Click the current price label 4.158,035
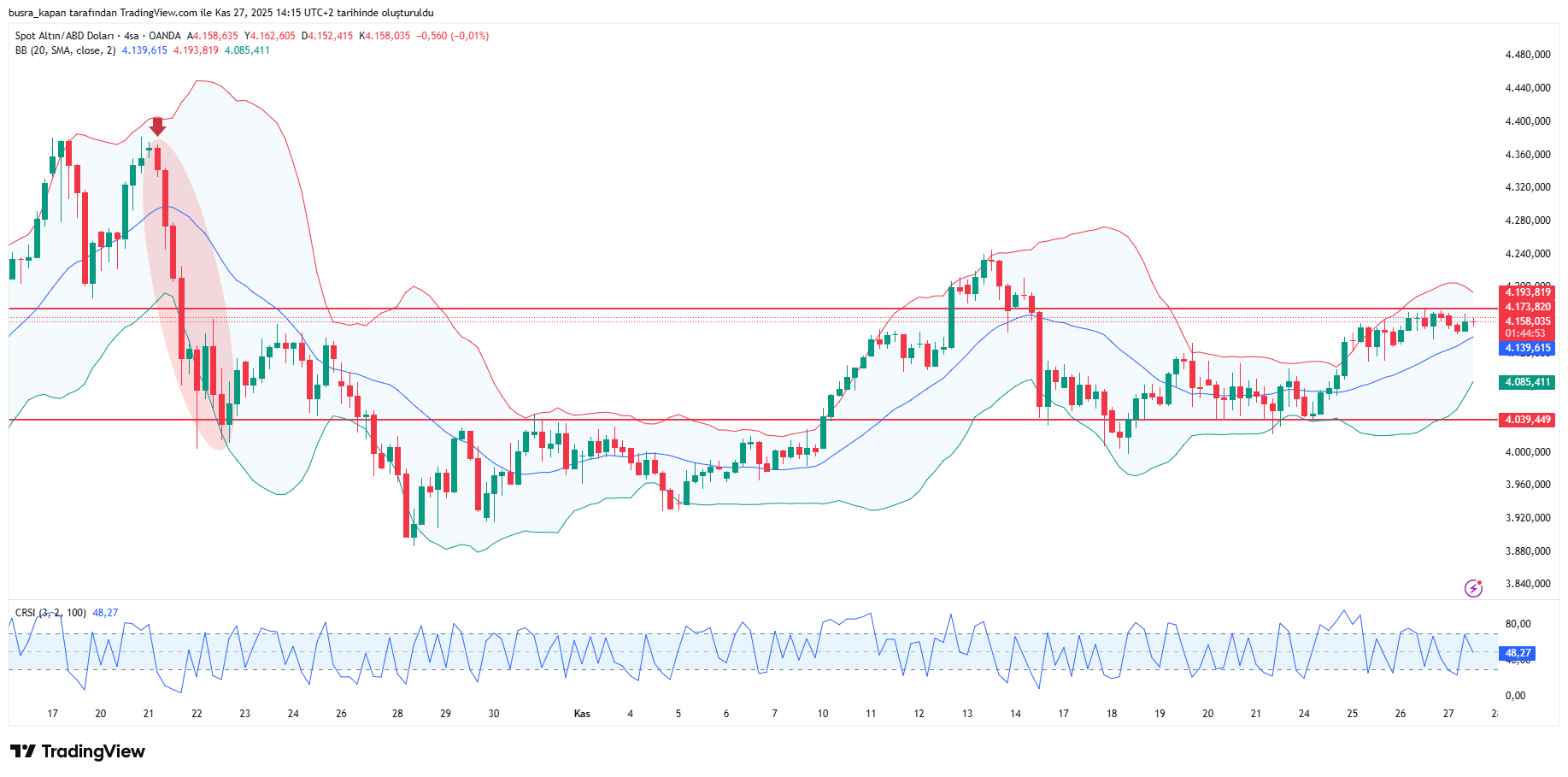 (1527, 321)
